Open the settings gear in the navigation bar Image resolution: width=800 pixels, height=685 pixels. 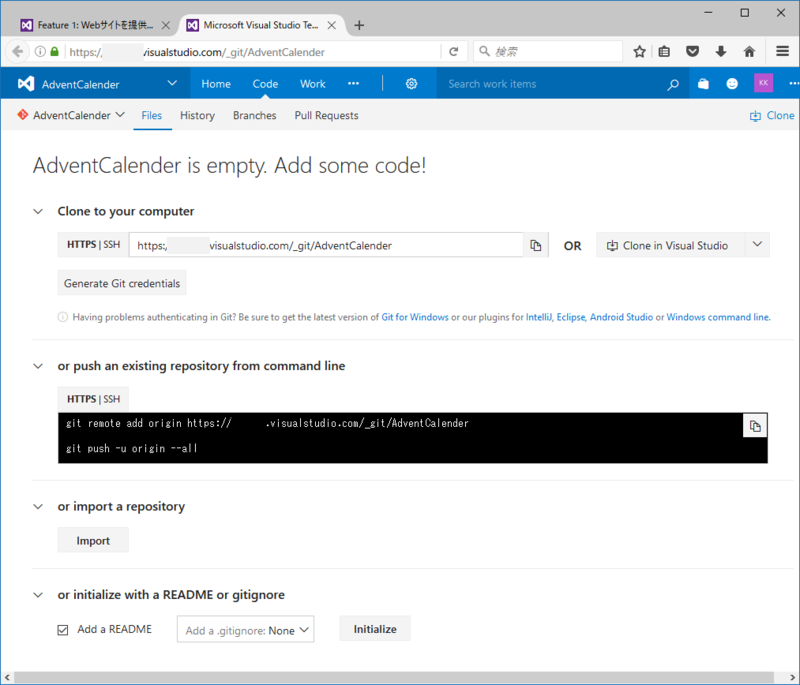click(x=411, y=84)
